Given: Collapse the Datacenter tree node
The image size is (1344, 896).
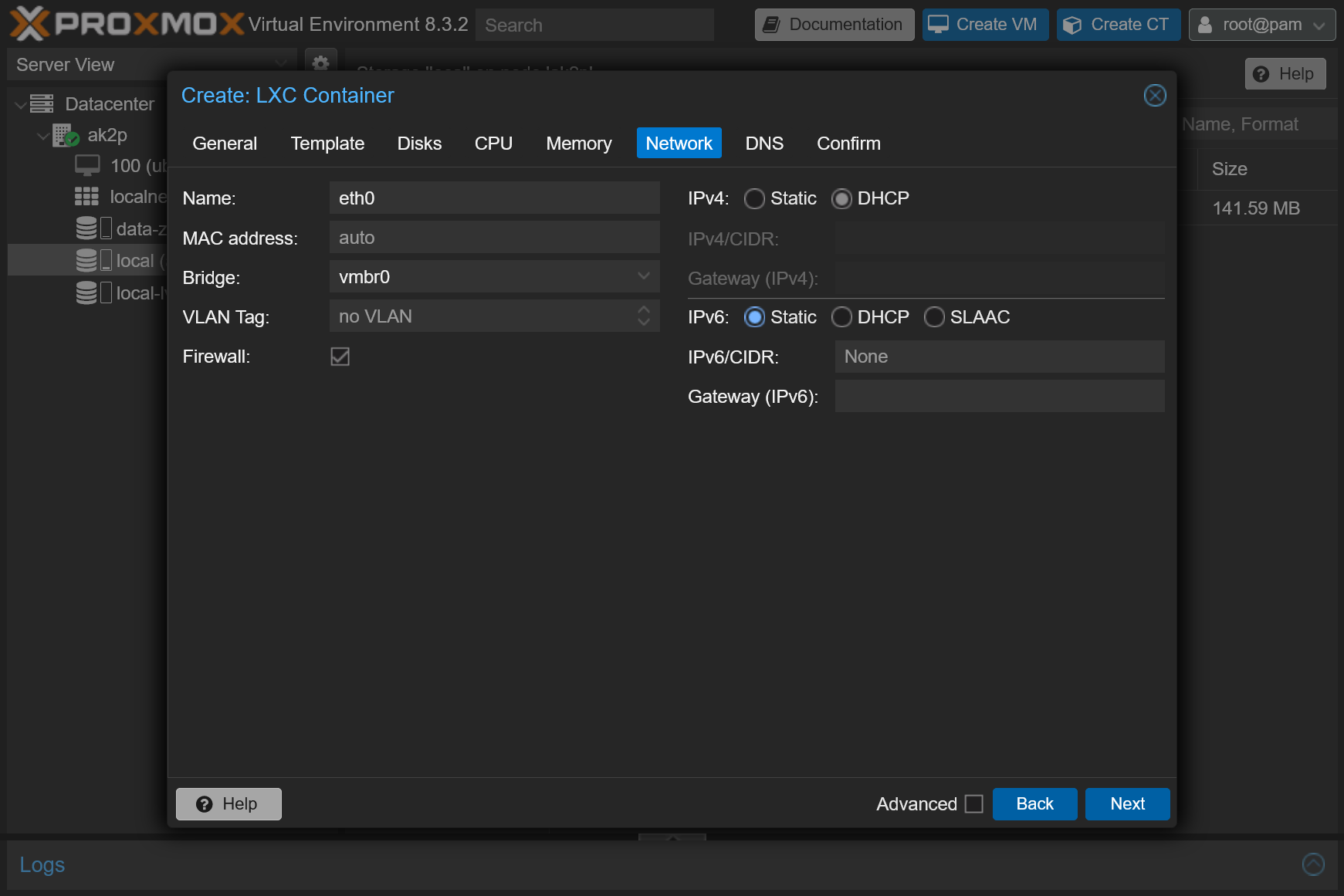Looking at the screenshot, I should click(20, 104).
